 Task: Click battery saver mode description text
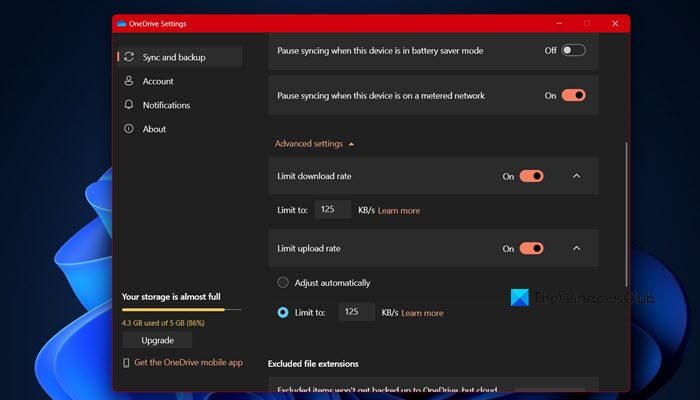pos(380,50)
